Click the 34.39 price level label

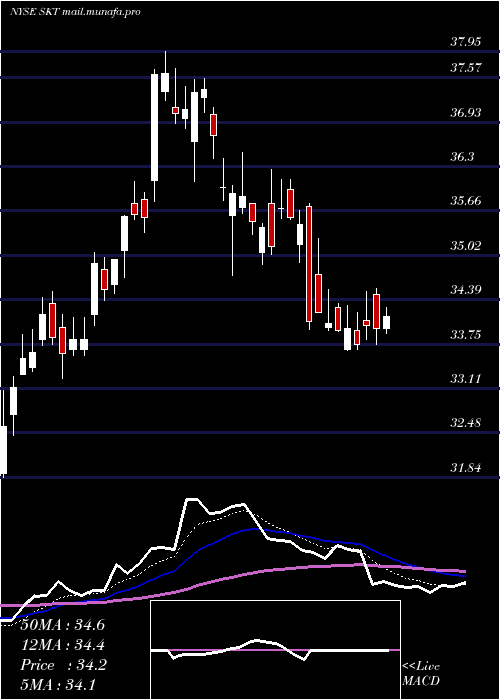tap(465, 290)
